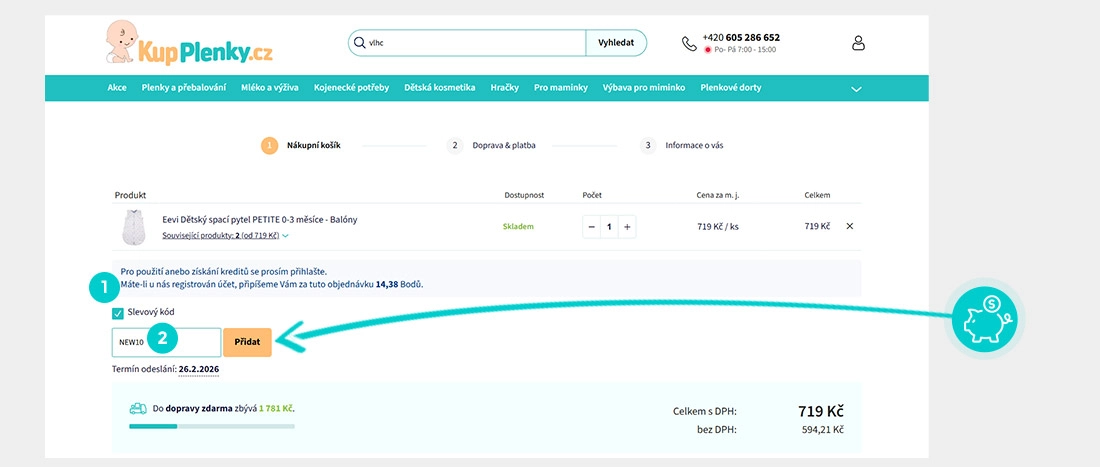Open Plenky a přebalování category

pyautogui.click(x=184, y=88)
